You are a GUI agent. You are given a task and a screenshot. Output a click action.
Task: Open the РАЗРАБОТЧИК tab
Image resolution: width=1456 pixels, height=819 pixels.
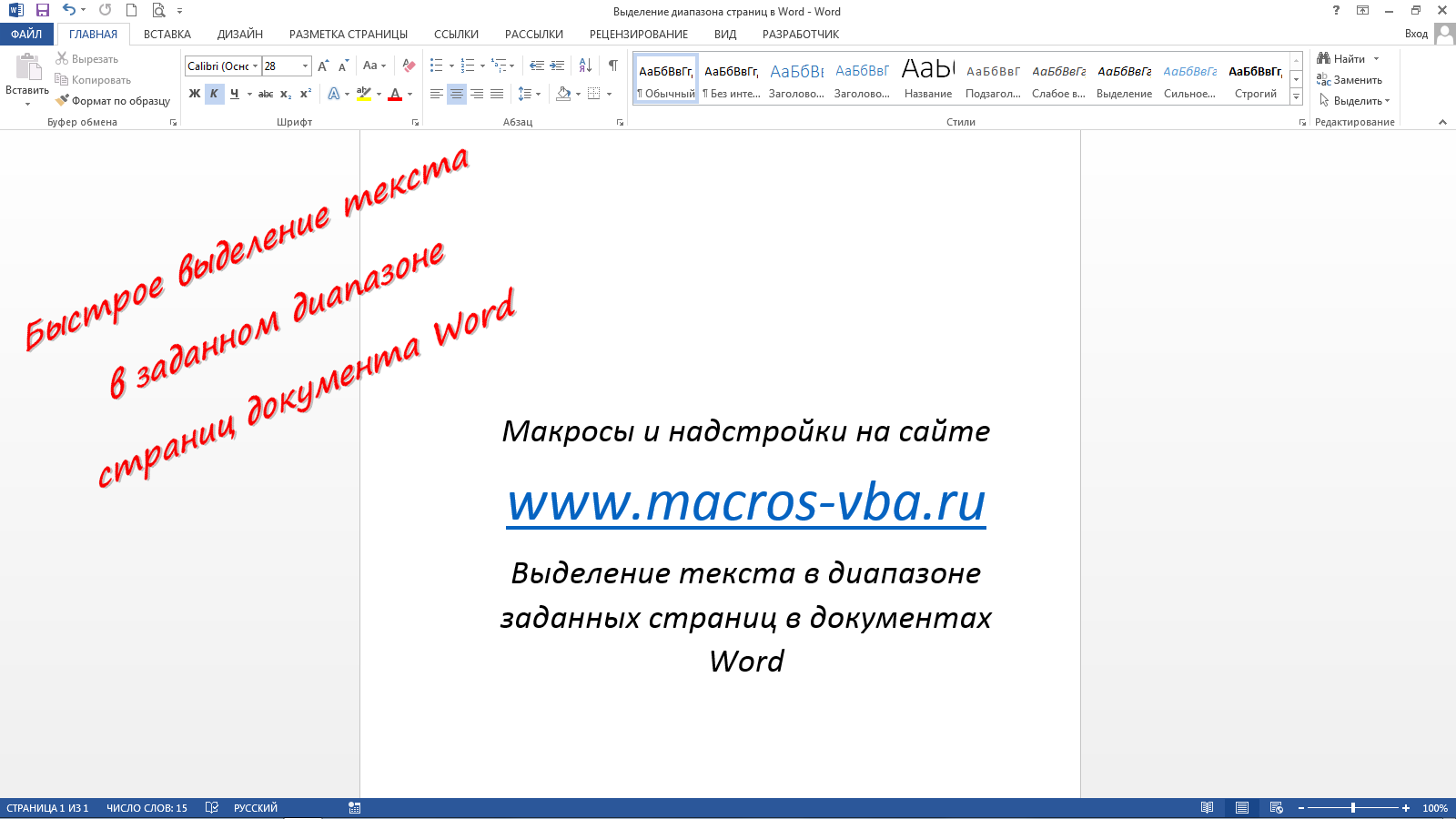[x=798, y=34]
